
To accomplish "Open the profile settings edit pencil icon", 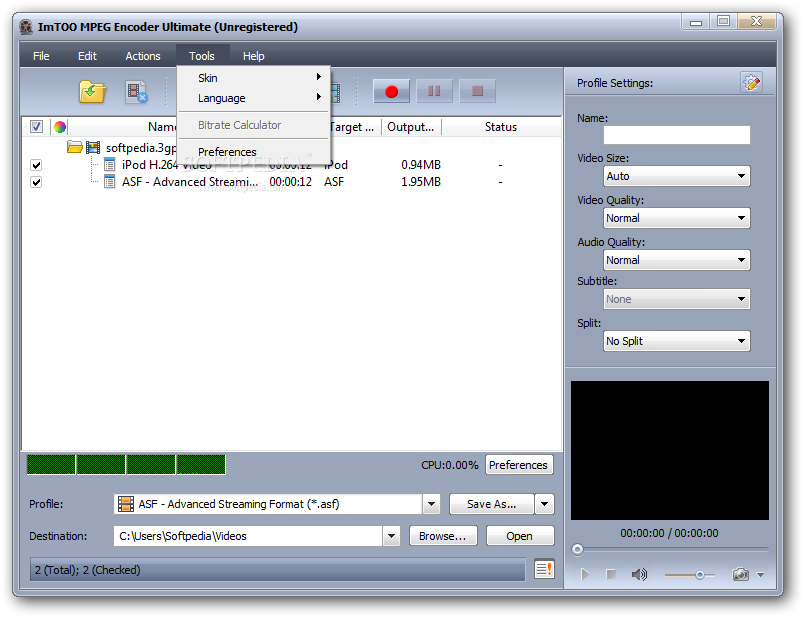I will pos(751,83).
